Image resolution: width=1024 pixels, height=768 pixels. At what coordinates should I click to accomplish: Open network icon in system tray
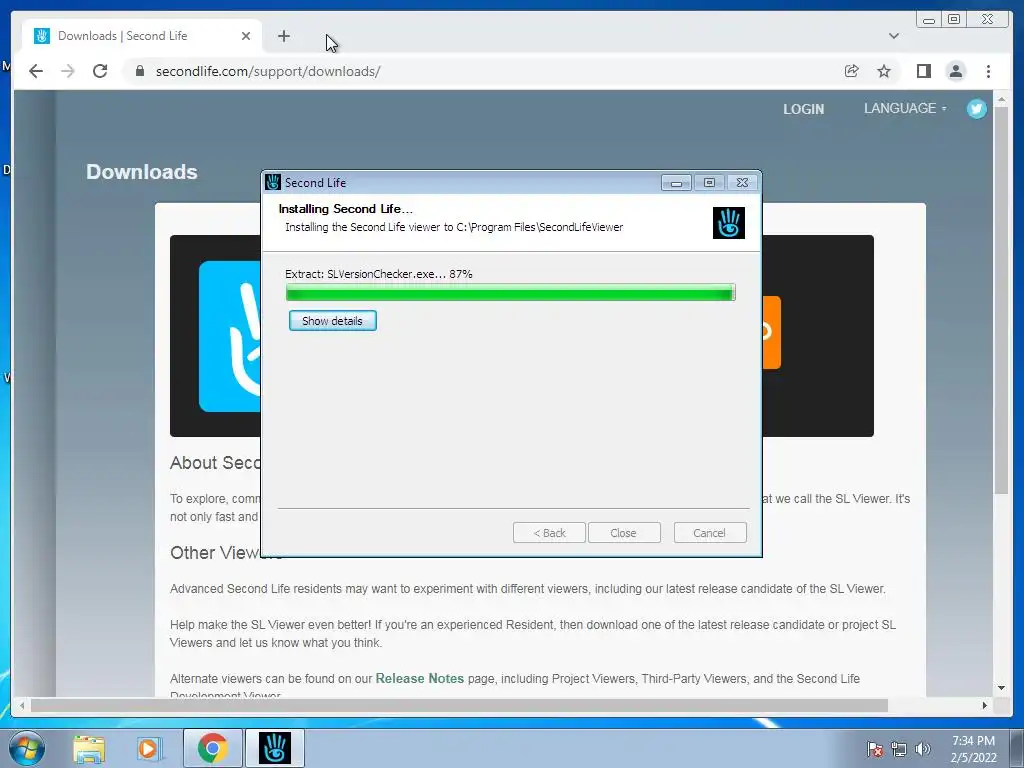click(x=899, y=749)
